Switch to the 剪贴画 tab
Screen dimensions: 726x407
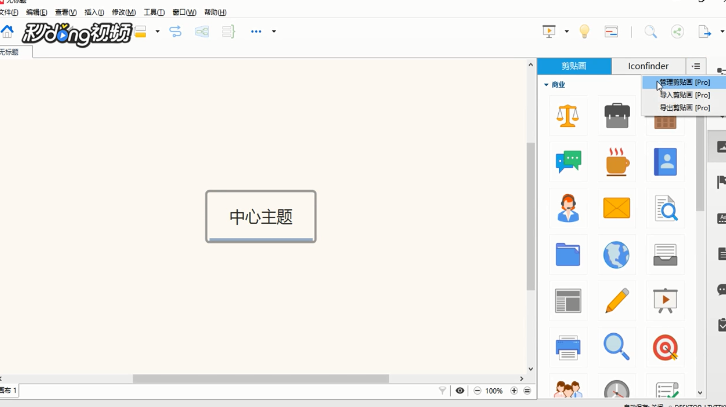[x=574, y=66]
